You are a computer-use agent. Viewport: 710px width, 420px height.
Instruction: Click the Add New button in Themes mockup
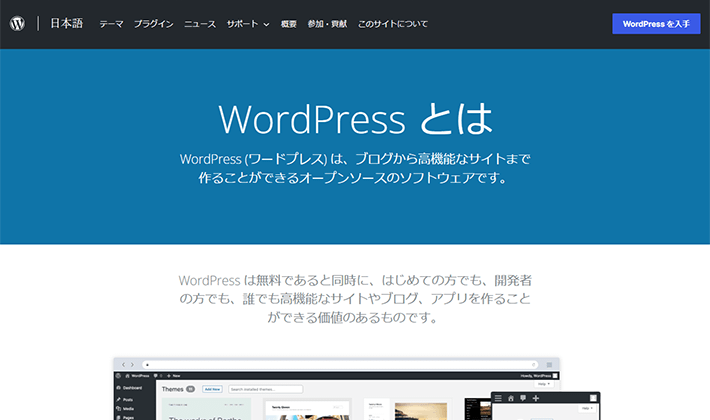(212, 389)
